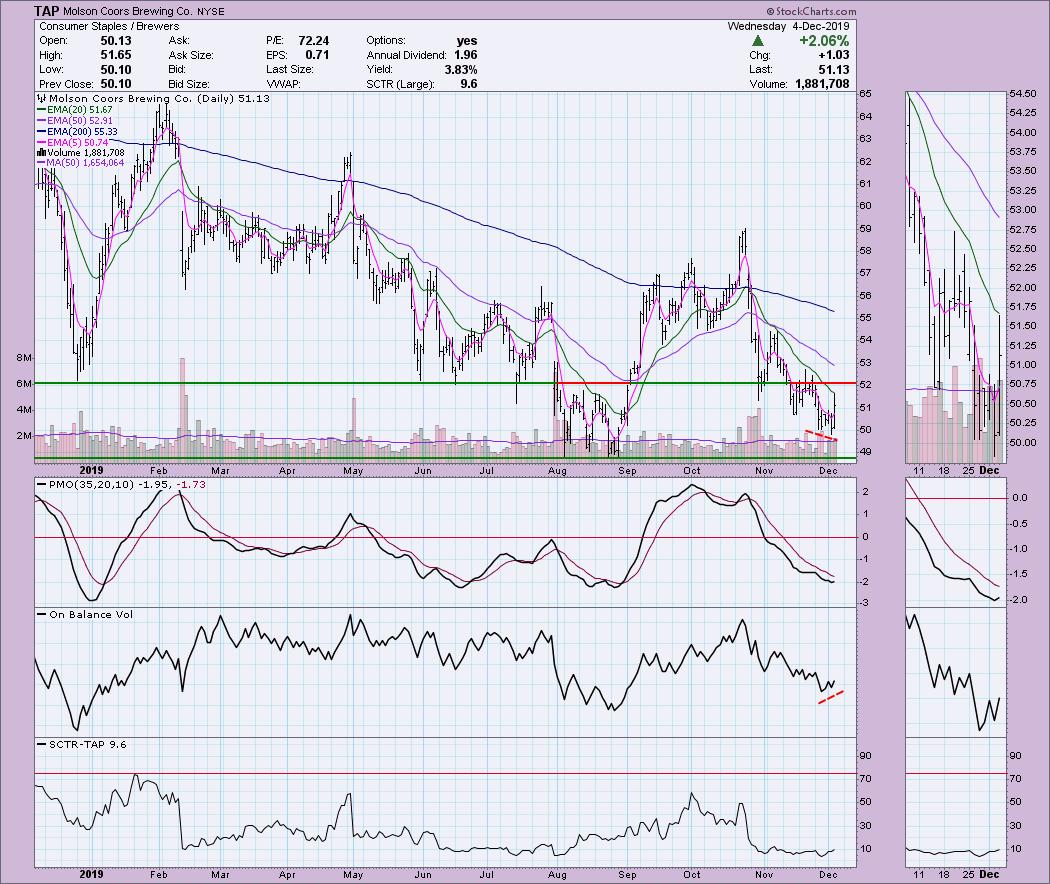Click the date 'Wednesday 4-Dec-2019'
This screenshot has height=884, width=1050.
click(789, 26)
